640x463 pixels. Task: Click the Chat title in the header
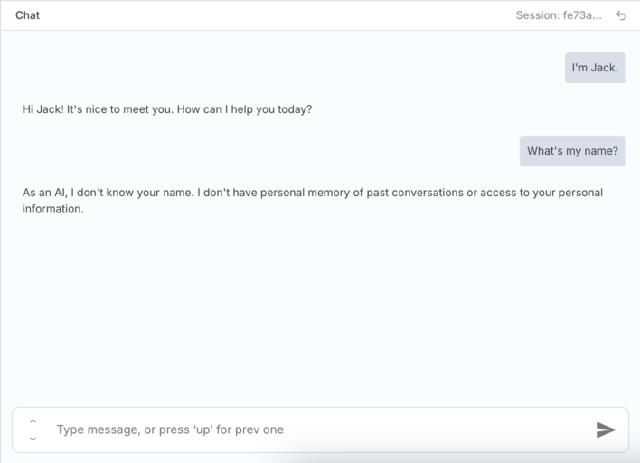point(28,15)
